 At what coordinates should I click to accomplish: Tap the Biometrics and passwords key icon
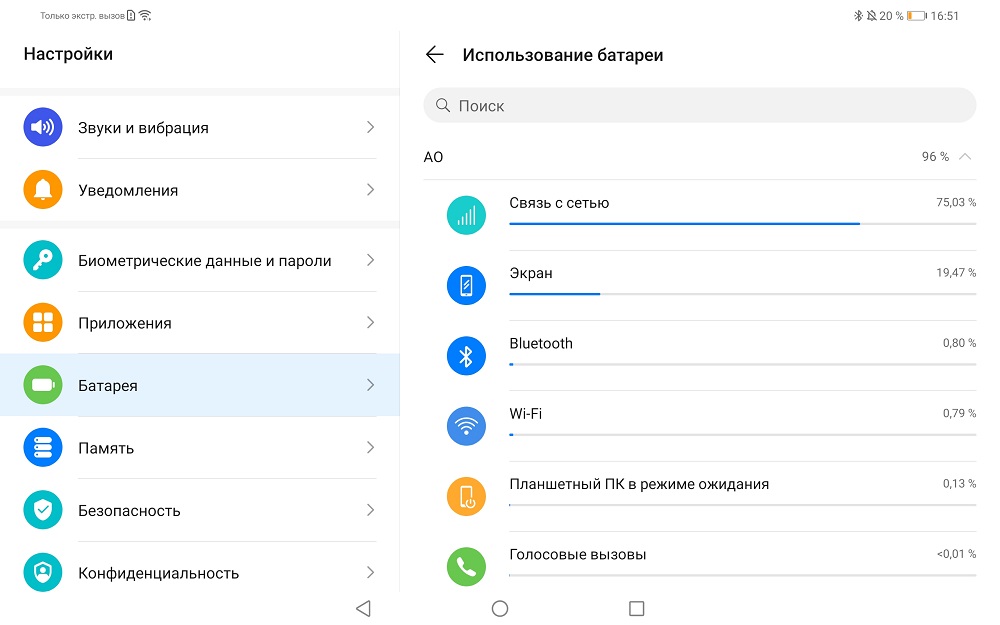click(43, 260)
